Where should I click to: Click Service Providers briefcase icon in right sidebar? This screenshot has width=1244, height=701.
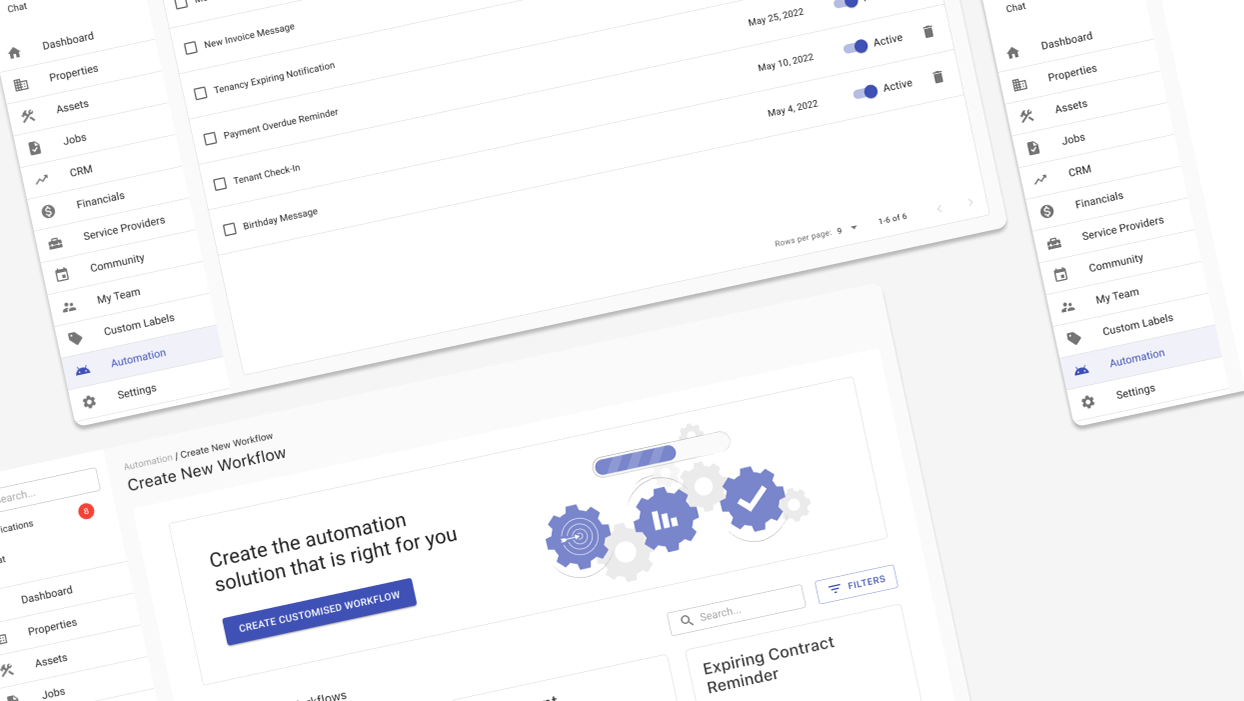tap(1054, 243)
